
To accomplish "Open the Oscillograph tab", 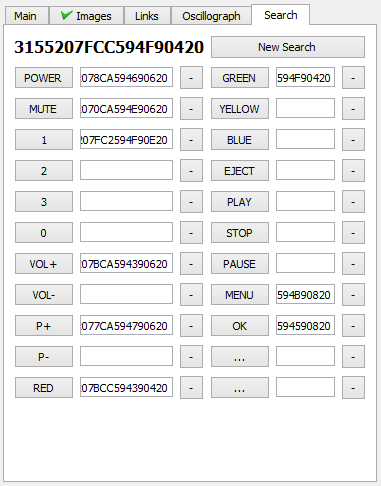I will coord(211,16).
